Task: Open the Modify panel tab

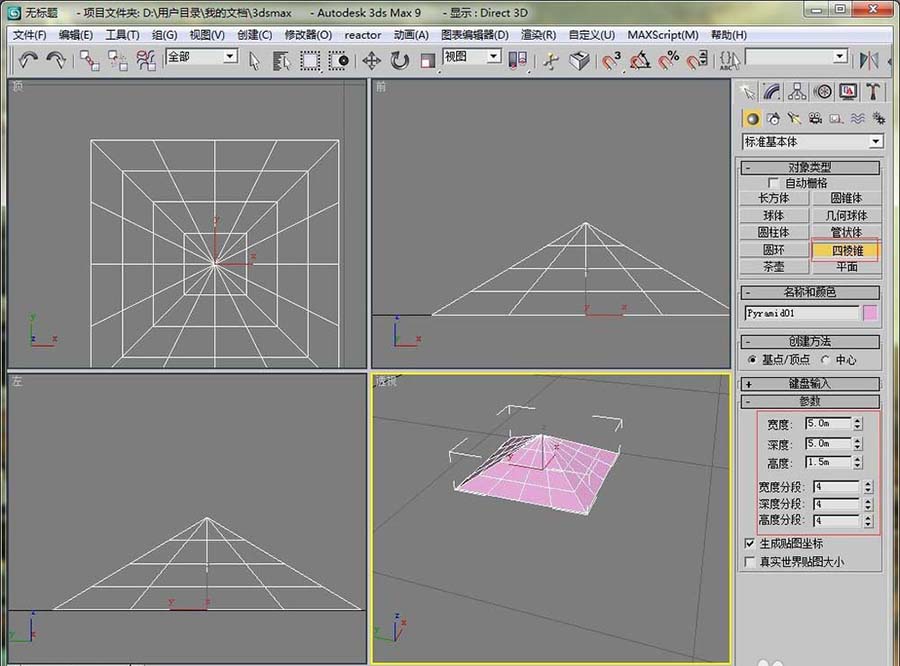Action: [x=772, y=91]
